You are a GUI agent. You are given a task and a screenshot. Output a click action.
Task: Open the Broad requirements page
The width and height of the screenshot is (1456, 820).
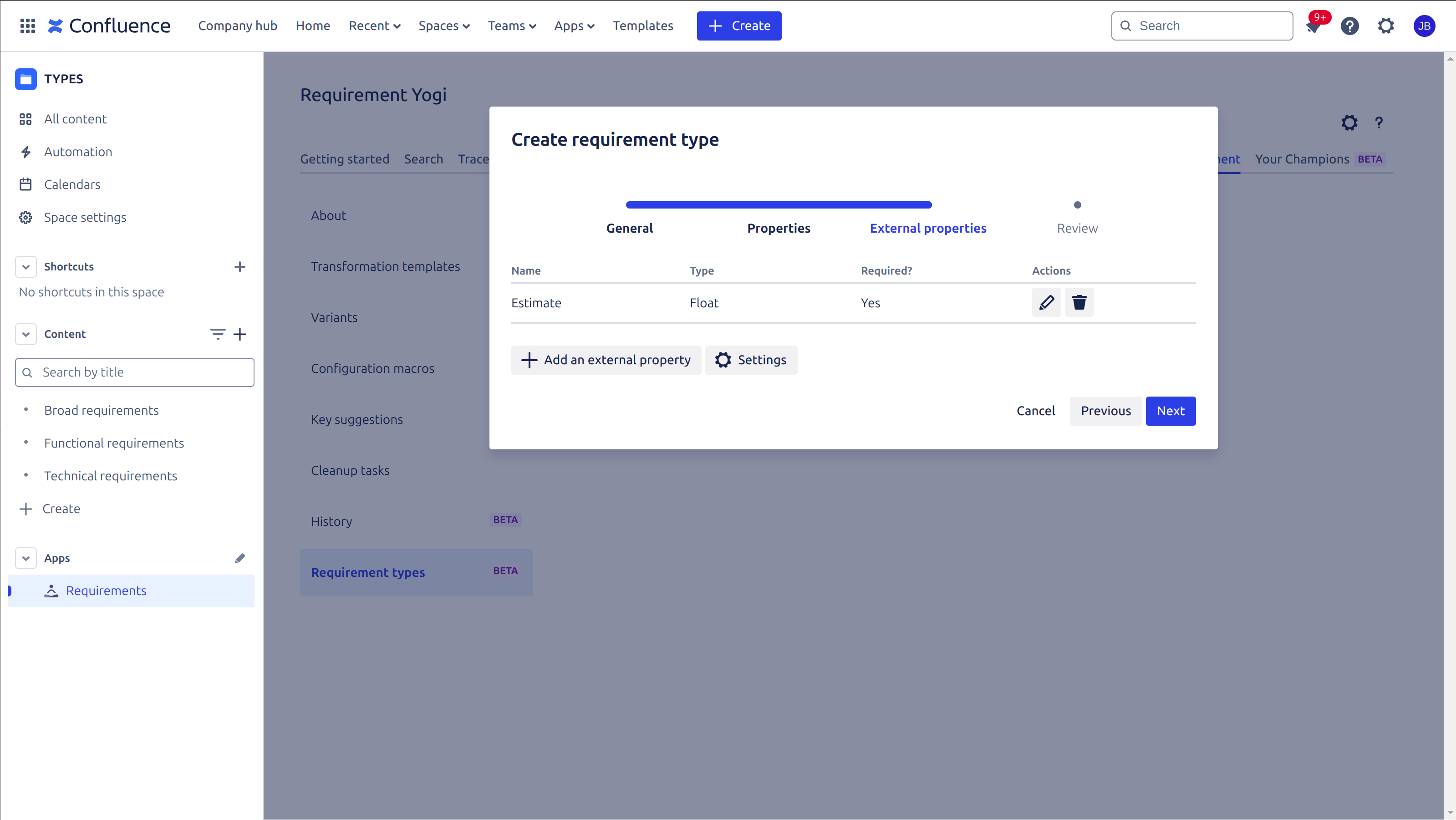(101, 410)
